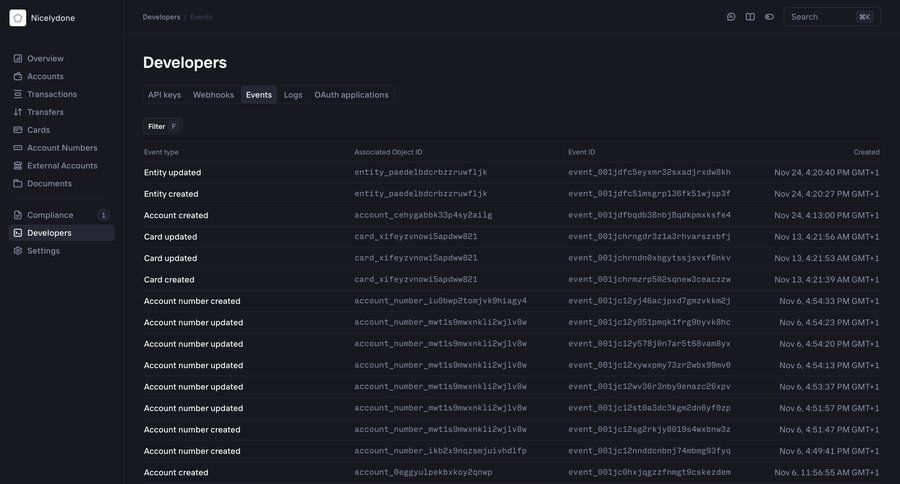The width and height of the screenshot is (900, 484).
Task: Open the chat feedback icon in header
Action: (x=731, y=17)
